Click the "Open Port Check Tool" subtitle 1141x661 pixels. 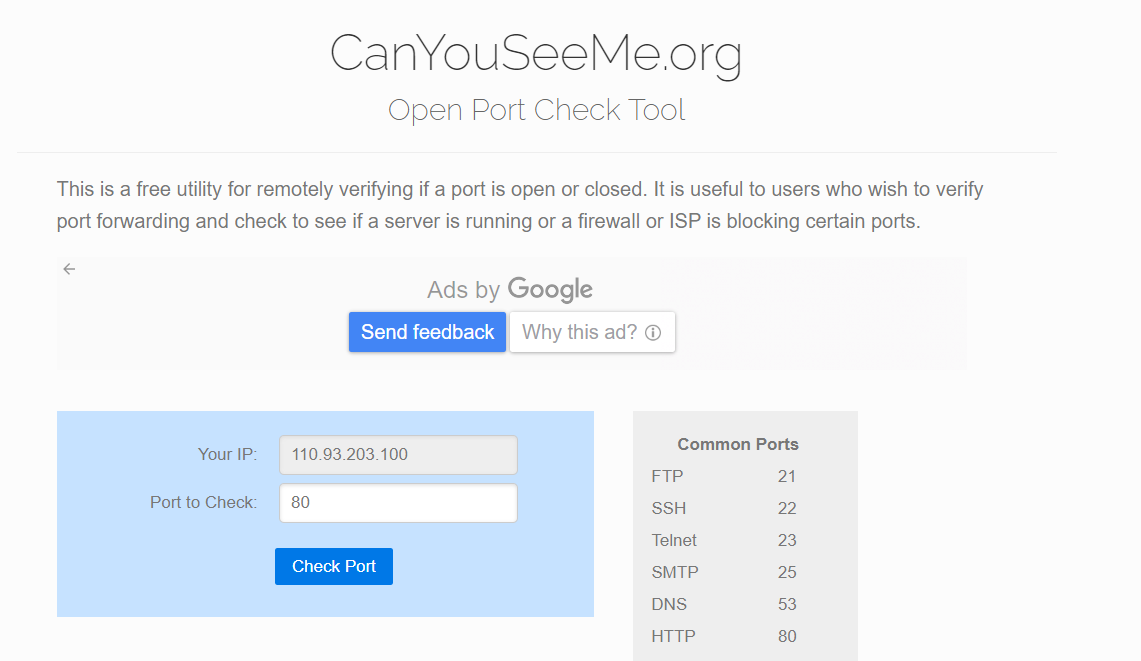(536, 109)
